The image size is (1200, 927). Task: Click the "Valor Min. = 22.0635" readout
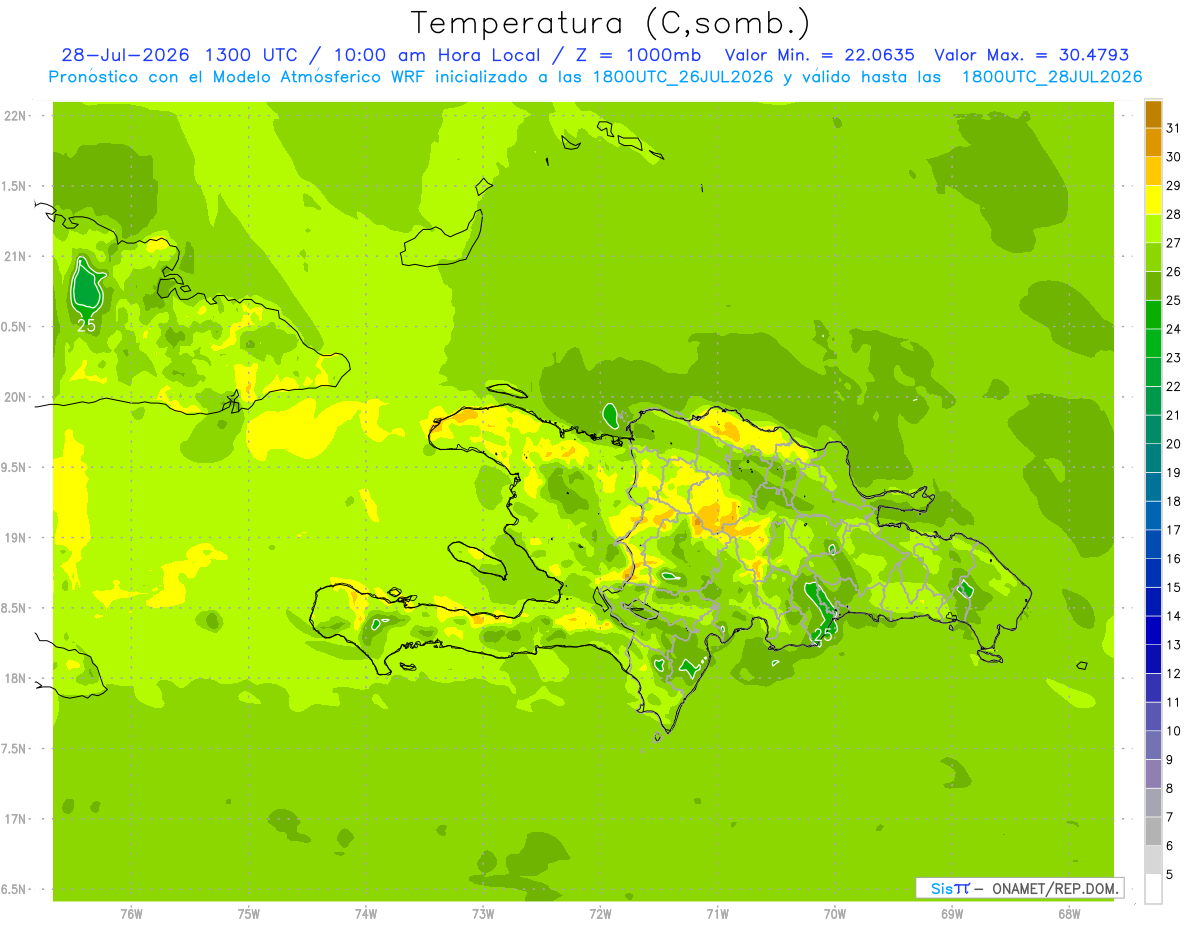pos(819,55)
